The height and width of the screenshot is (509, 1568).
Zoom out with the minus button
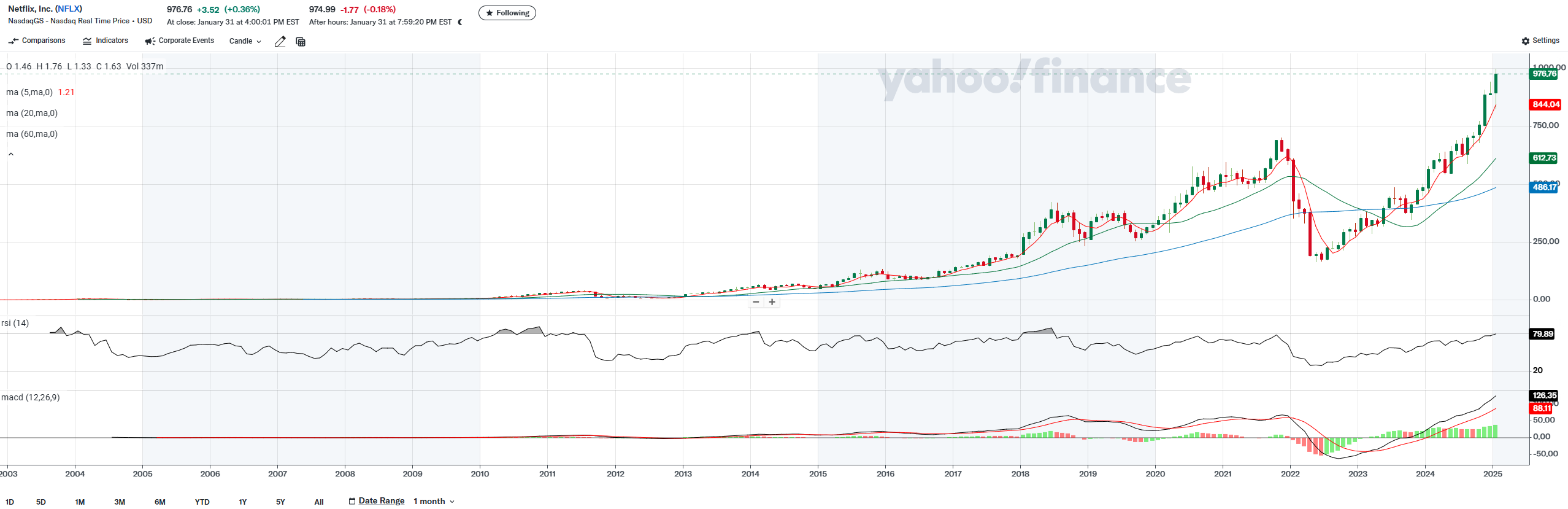pyautogui.click(x=756, y=302)
